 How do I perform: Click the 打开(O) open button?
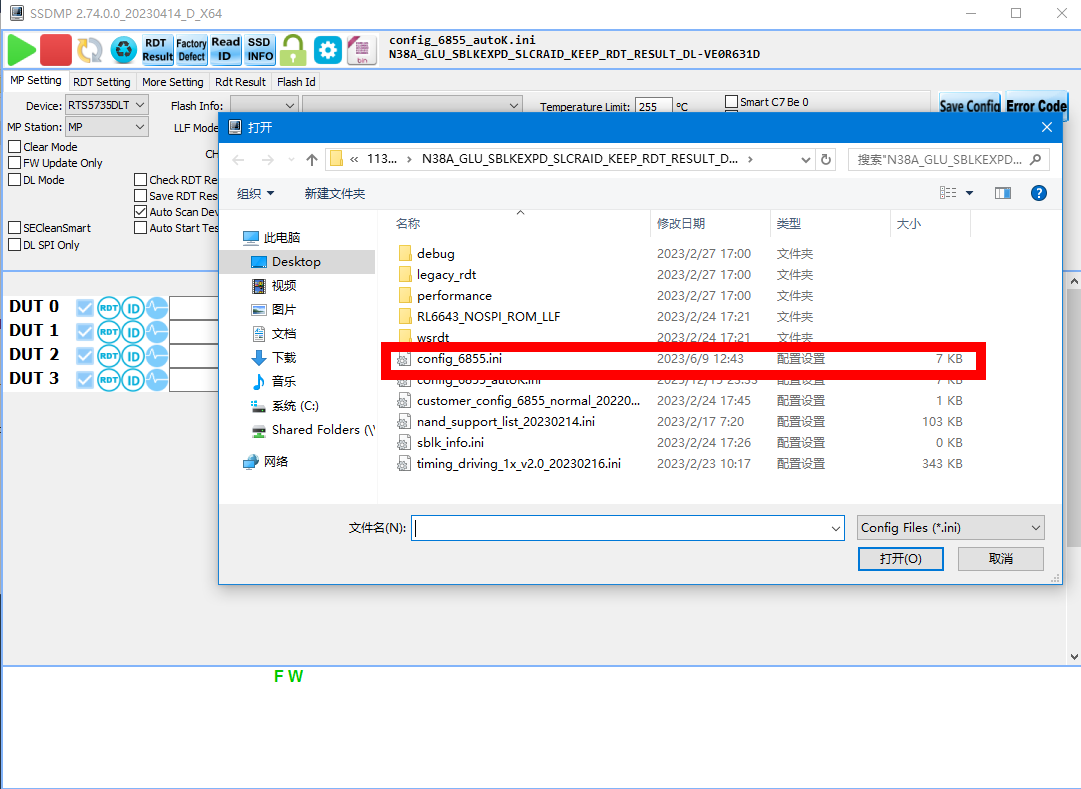pyautogui.click(x=900, y=559)
